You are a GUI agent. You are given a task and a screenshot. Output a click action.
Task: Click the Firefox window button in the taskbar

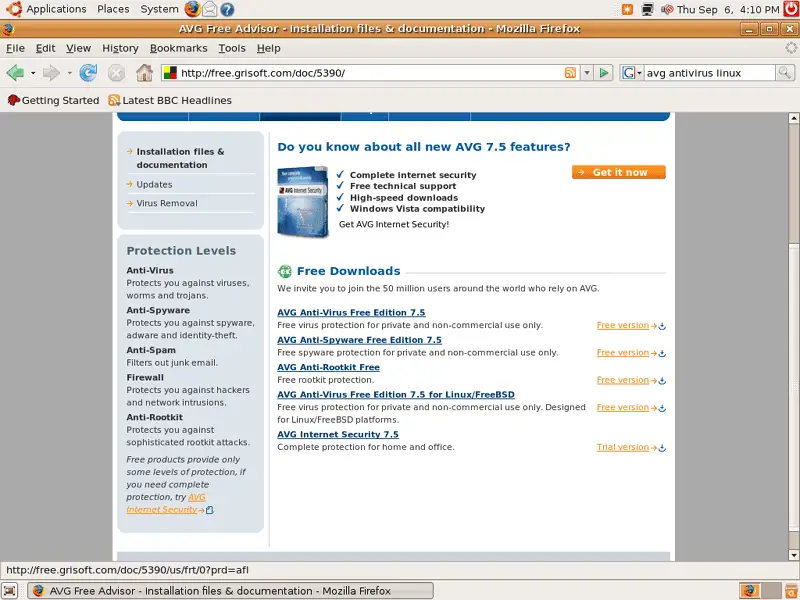[x=230, y=591]
